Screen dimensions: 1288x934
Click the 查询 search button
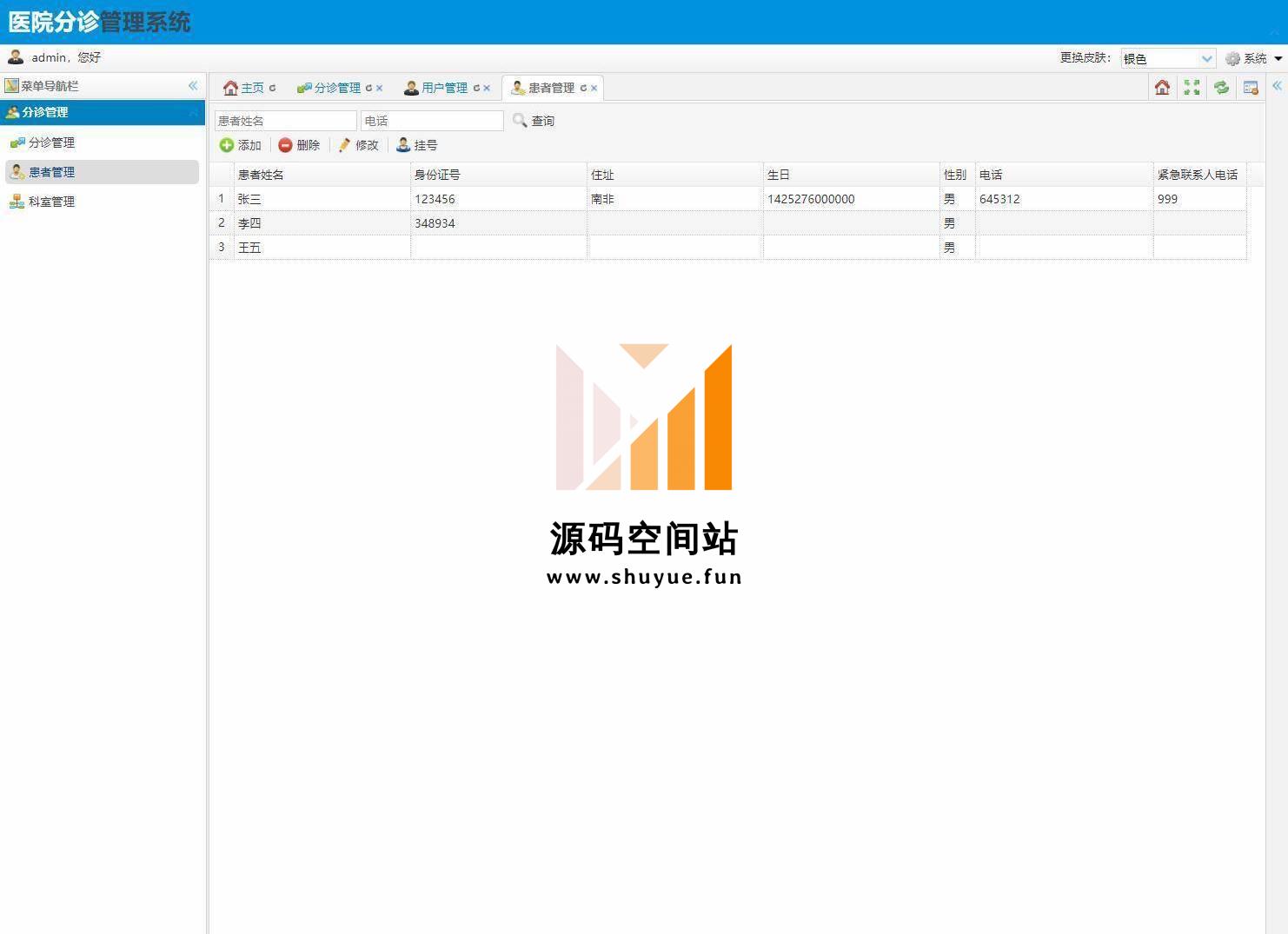[534, 121]
